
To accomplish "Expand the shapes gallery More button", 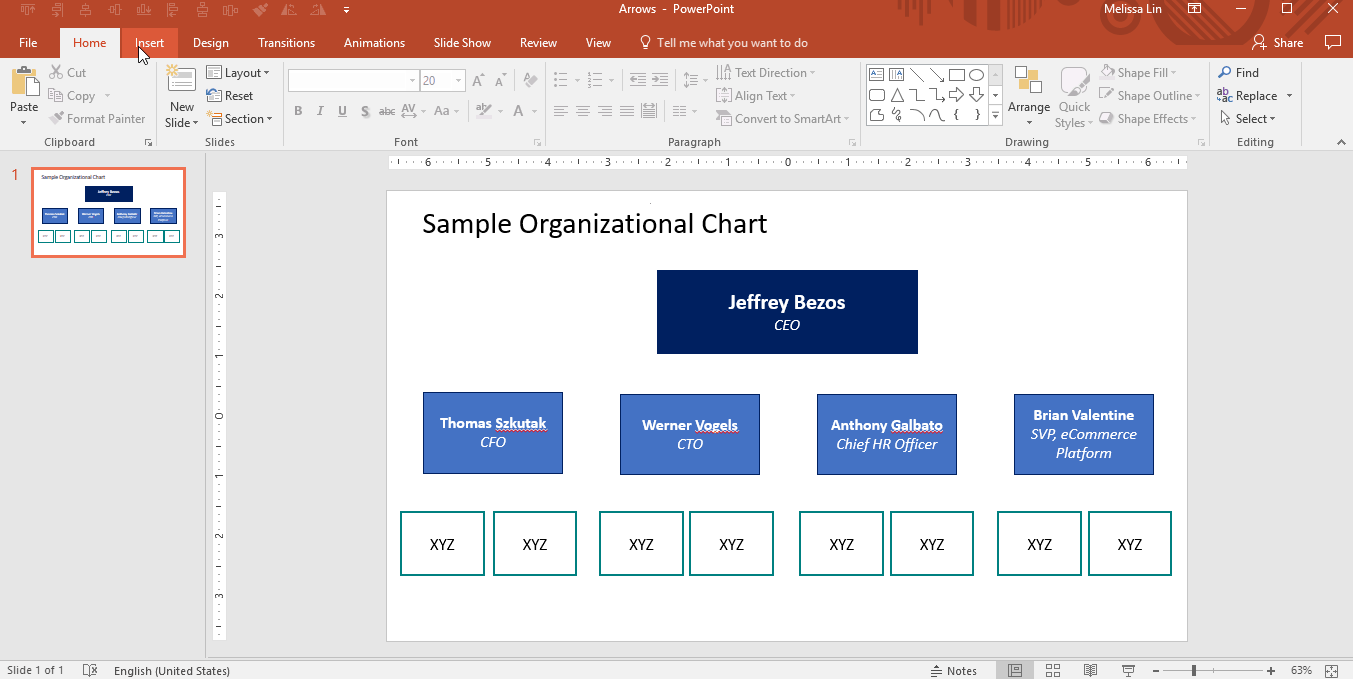I will (x=995, y=116).
